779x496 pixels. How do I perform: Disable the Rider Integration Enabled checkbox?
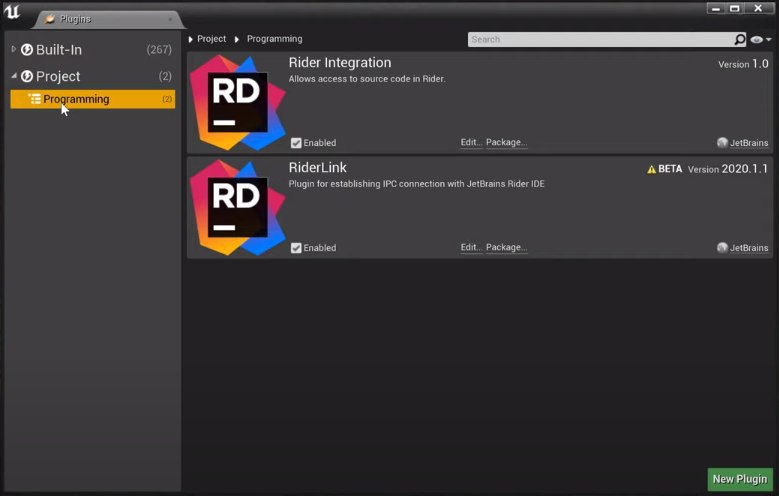(x=296, y=143)
